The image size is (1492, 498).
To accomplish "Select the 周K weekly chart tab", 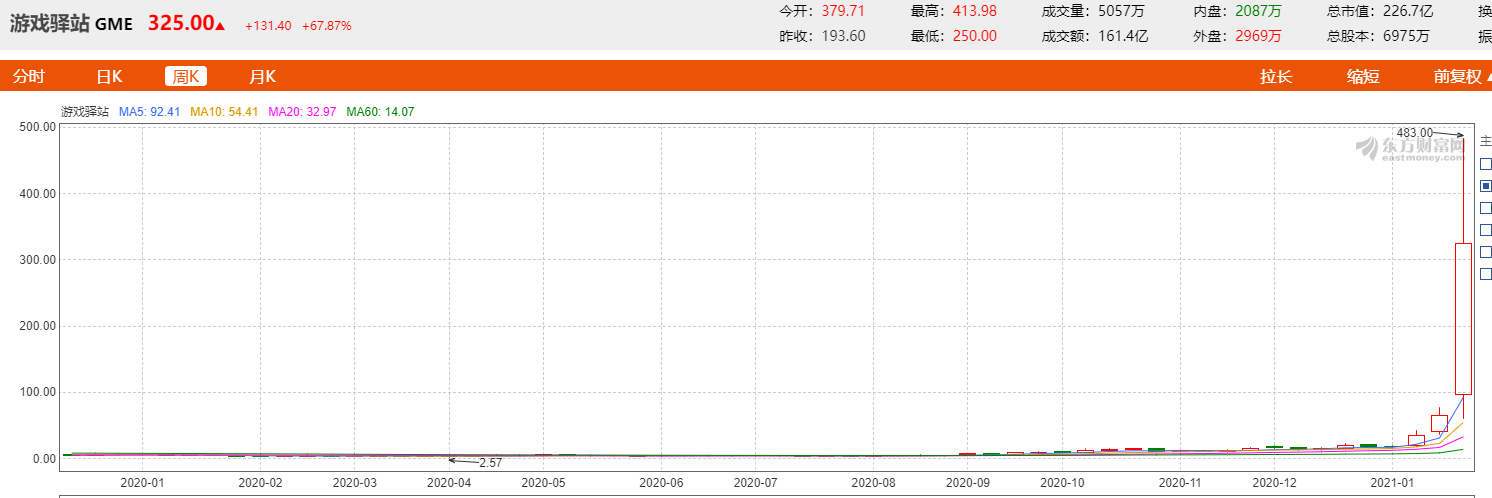I will pos(186,77).
